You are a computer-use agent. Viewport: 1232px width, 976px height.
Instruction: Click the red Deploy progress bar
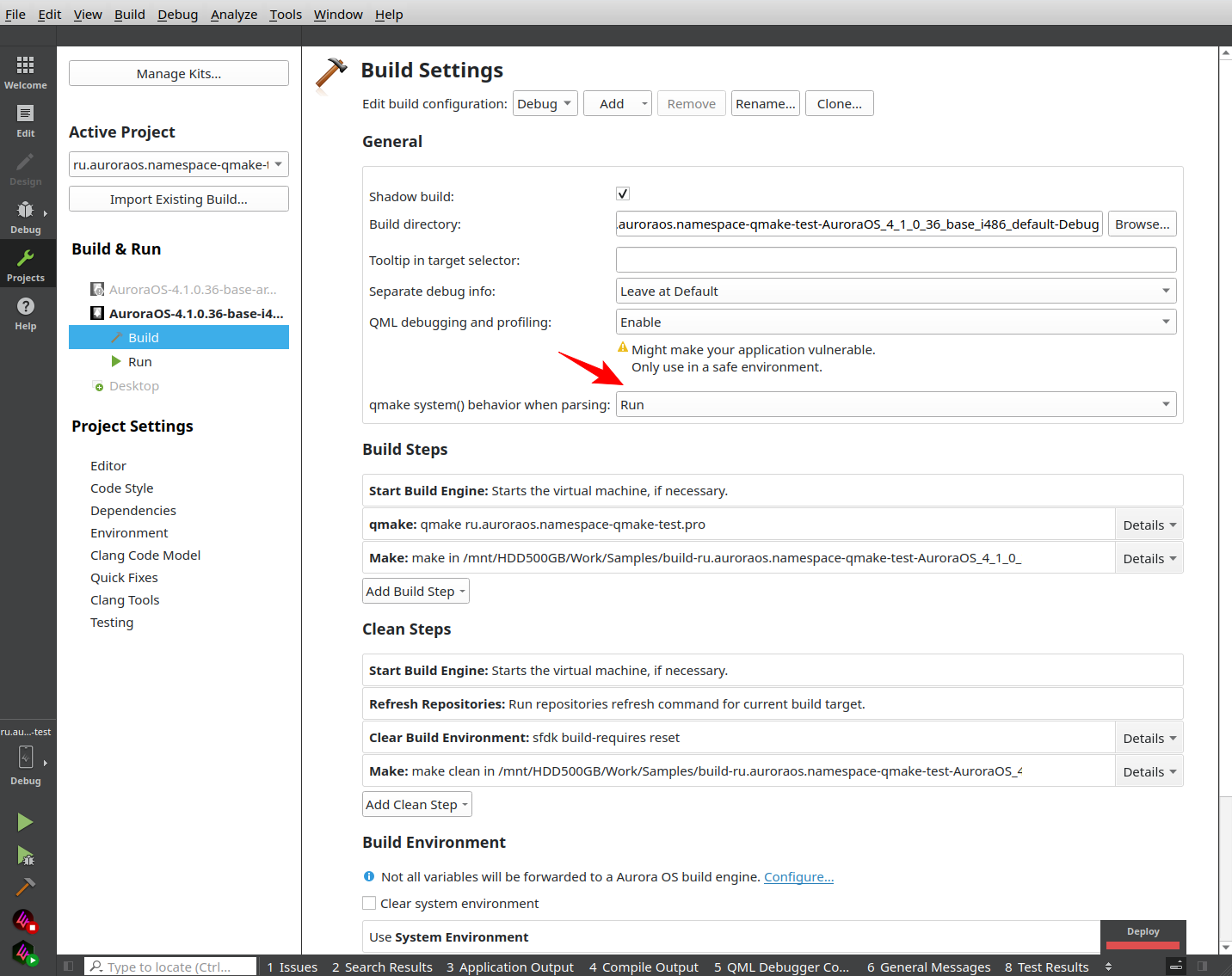click(1143, 945)
